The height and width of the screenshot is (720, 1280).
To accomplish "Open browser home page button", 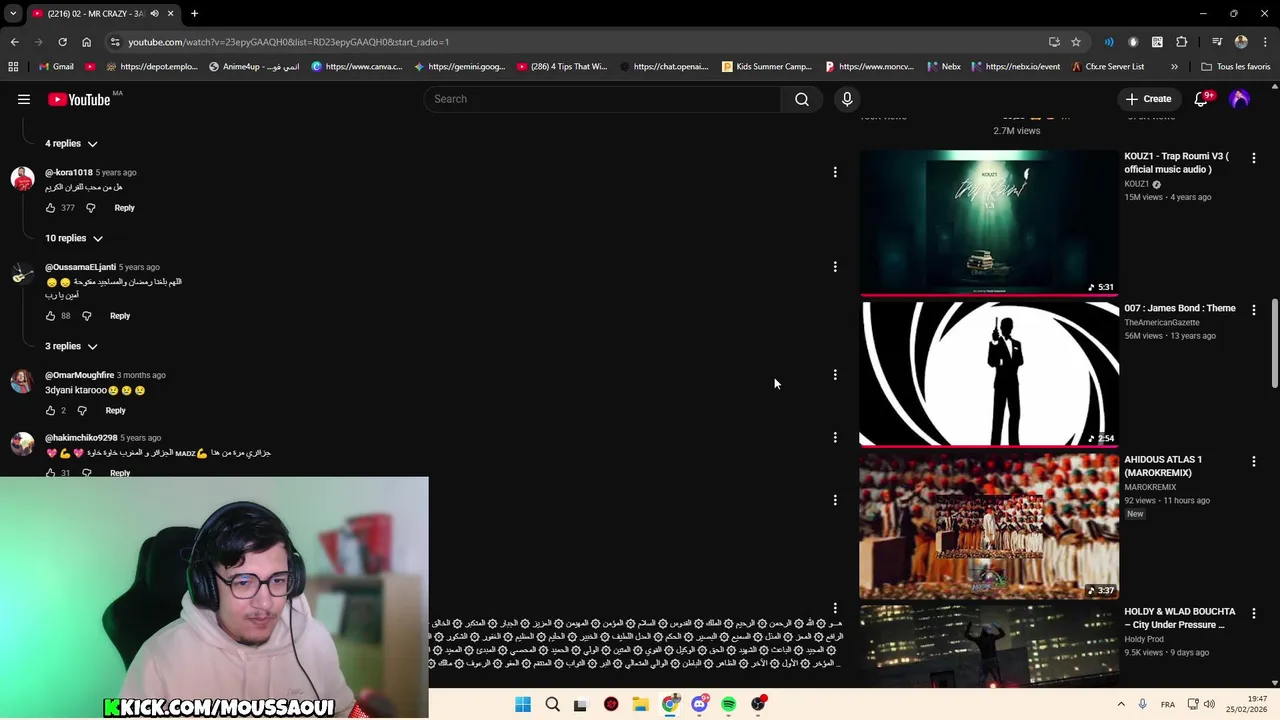I will tap(87, 42).
